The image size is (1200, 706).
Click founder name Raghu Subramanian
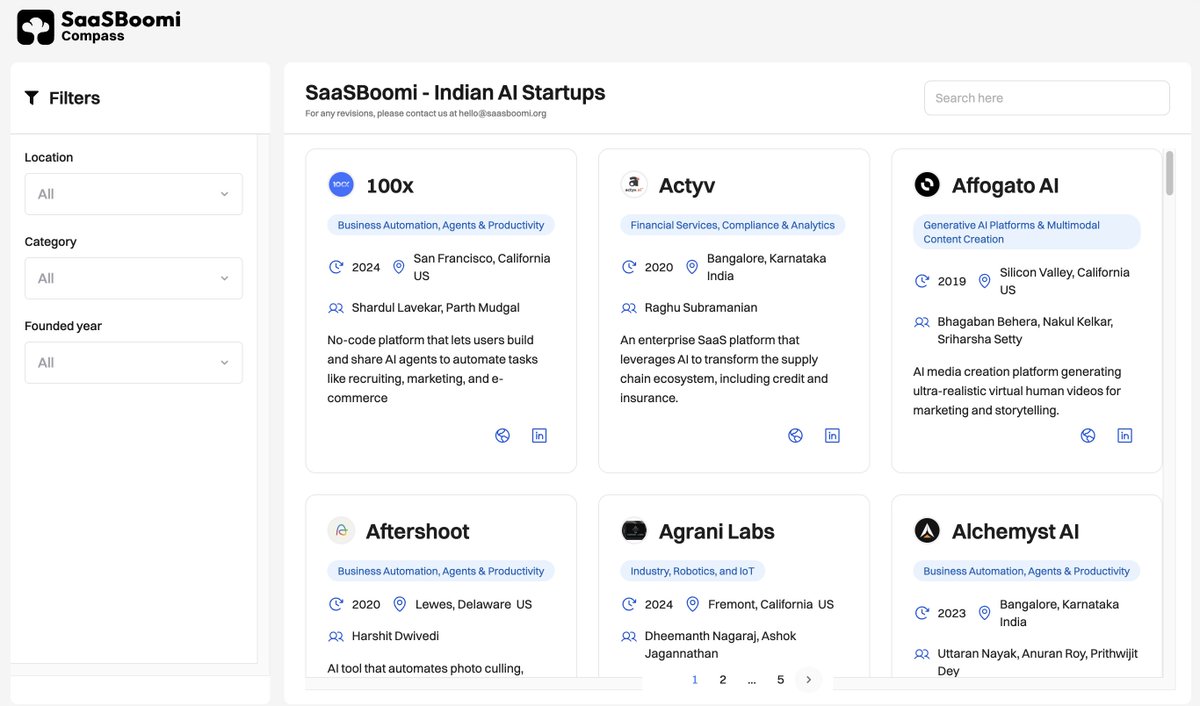click(x=701, y=308)
